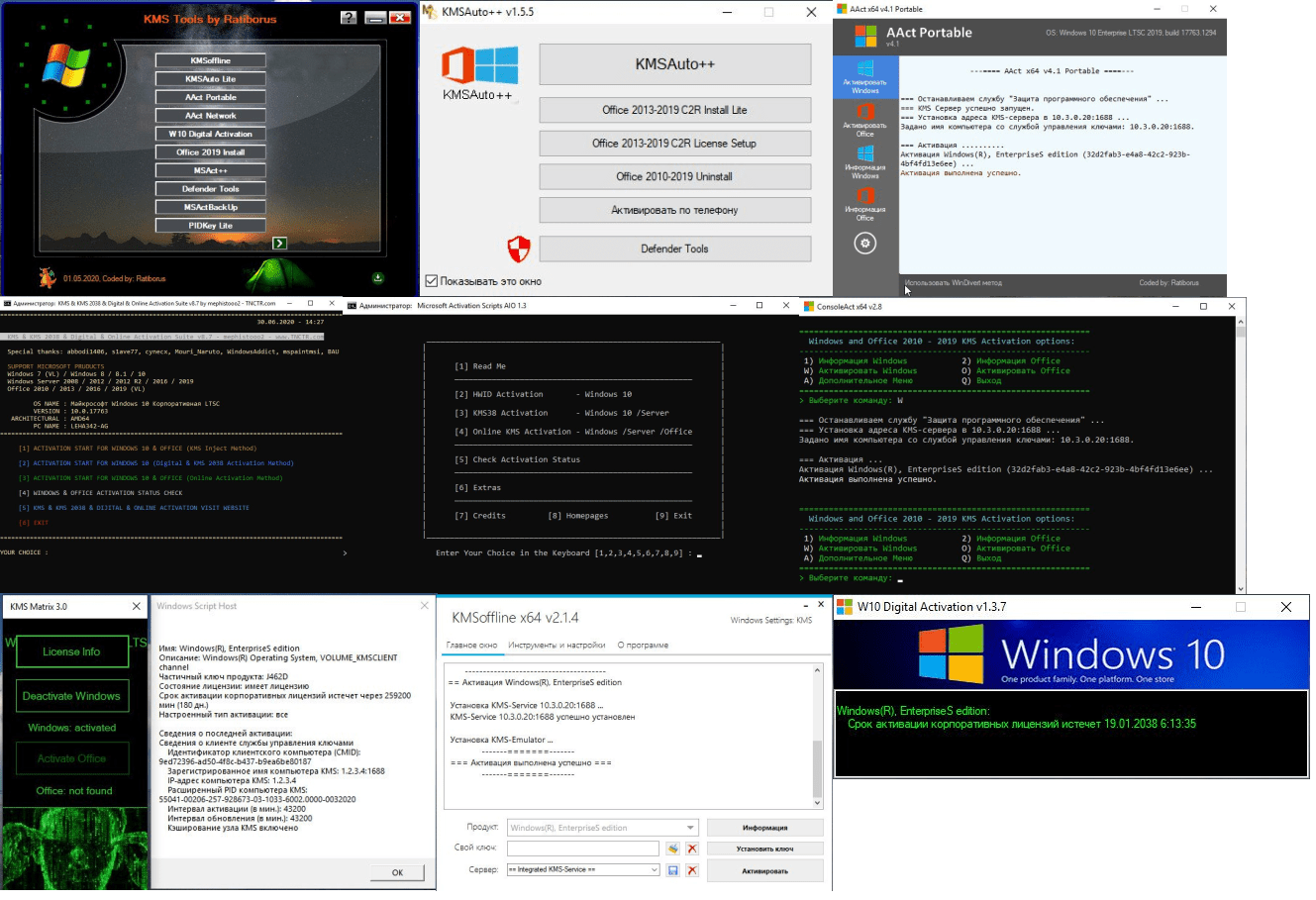This screenshot has width=1316, height=900.
Task: Click Установить ключ in KMSoffline
Action: tap(764, 849)
